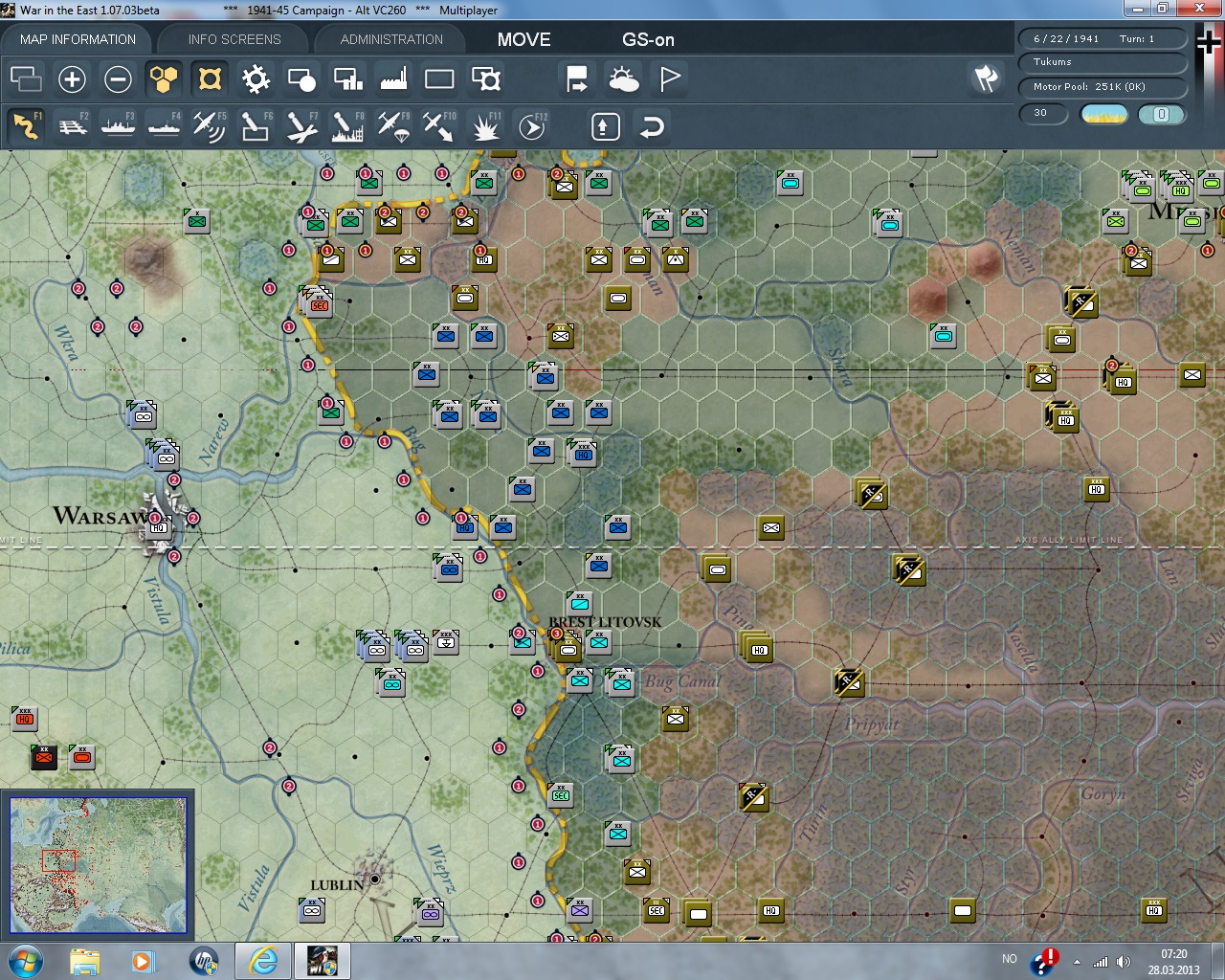Toggle the enemy hexes overlay button

click(x=210, y=78)
